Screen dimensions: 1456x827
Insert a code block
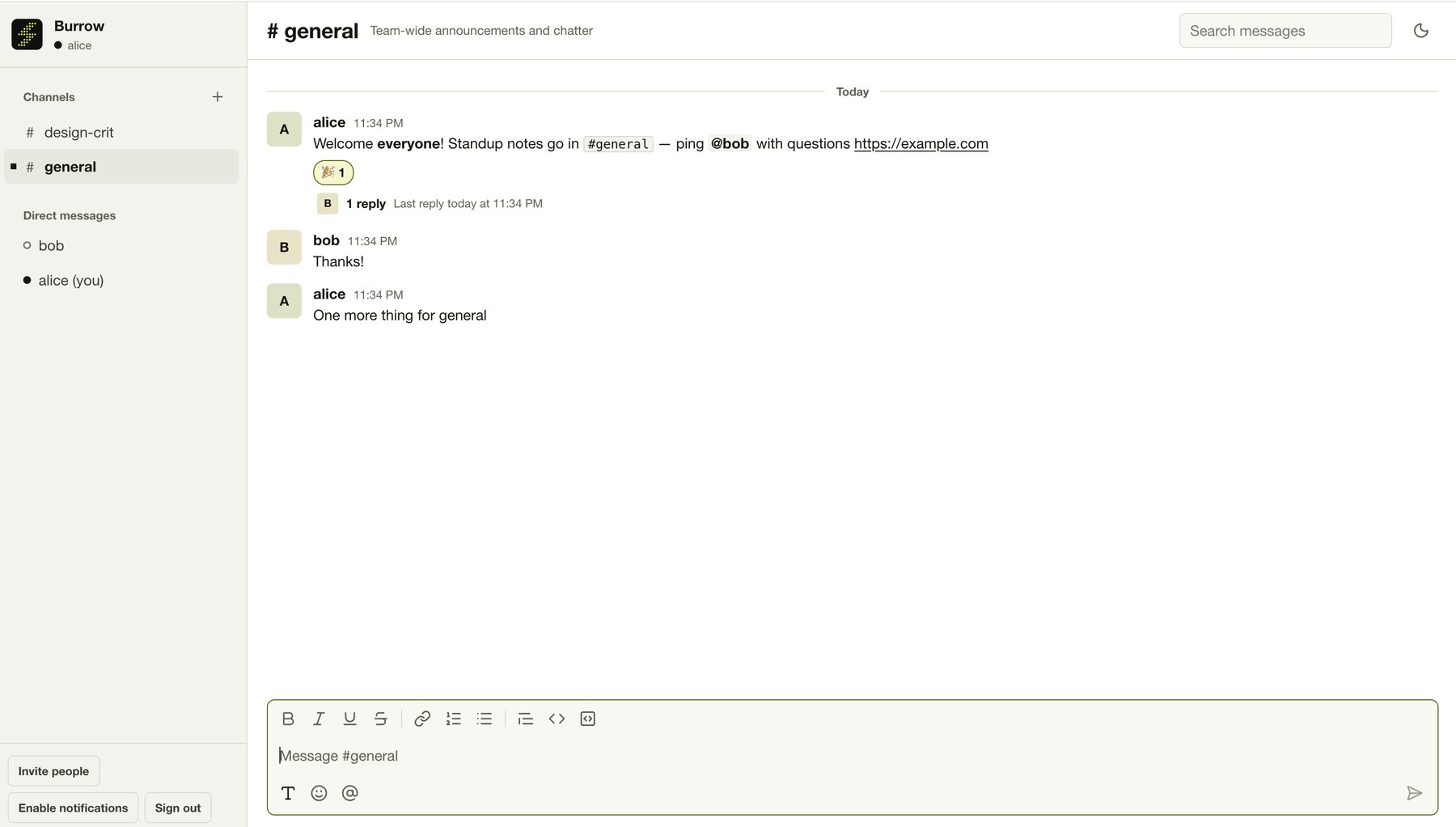click(x=588, y=719)
